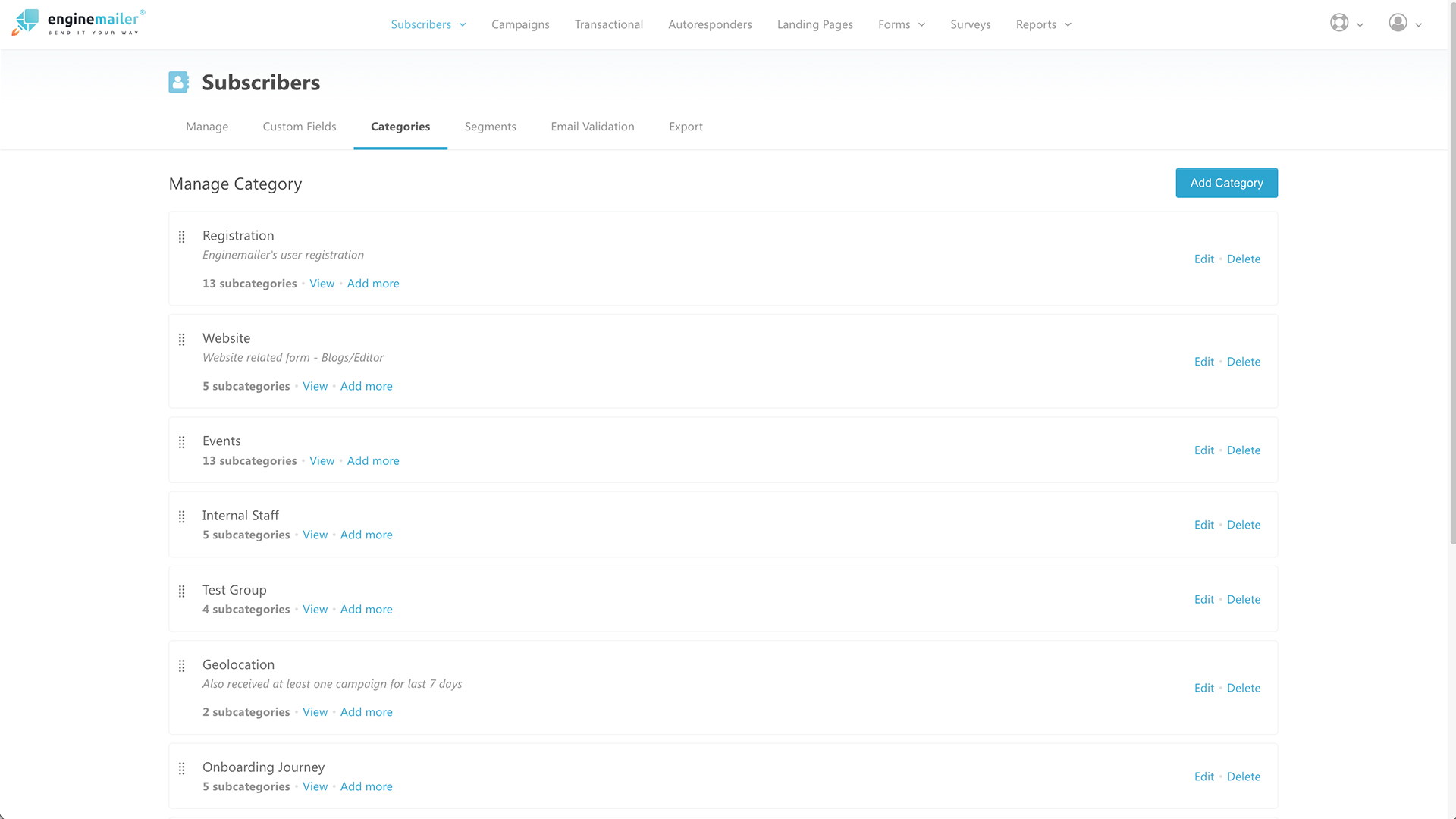Viewport: 1456px width, 819px height.
Task: Toggle drag handle for Geolocation category
Action: coord(182,665)
